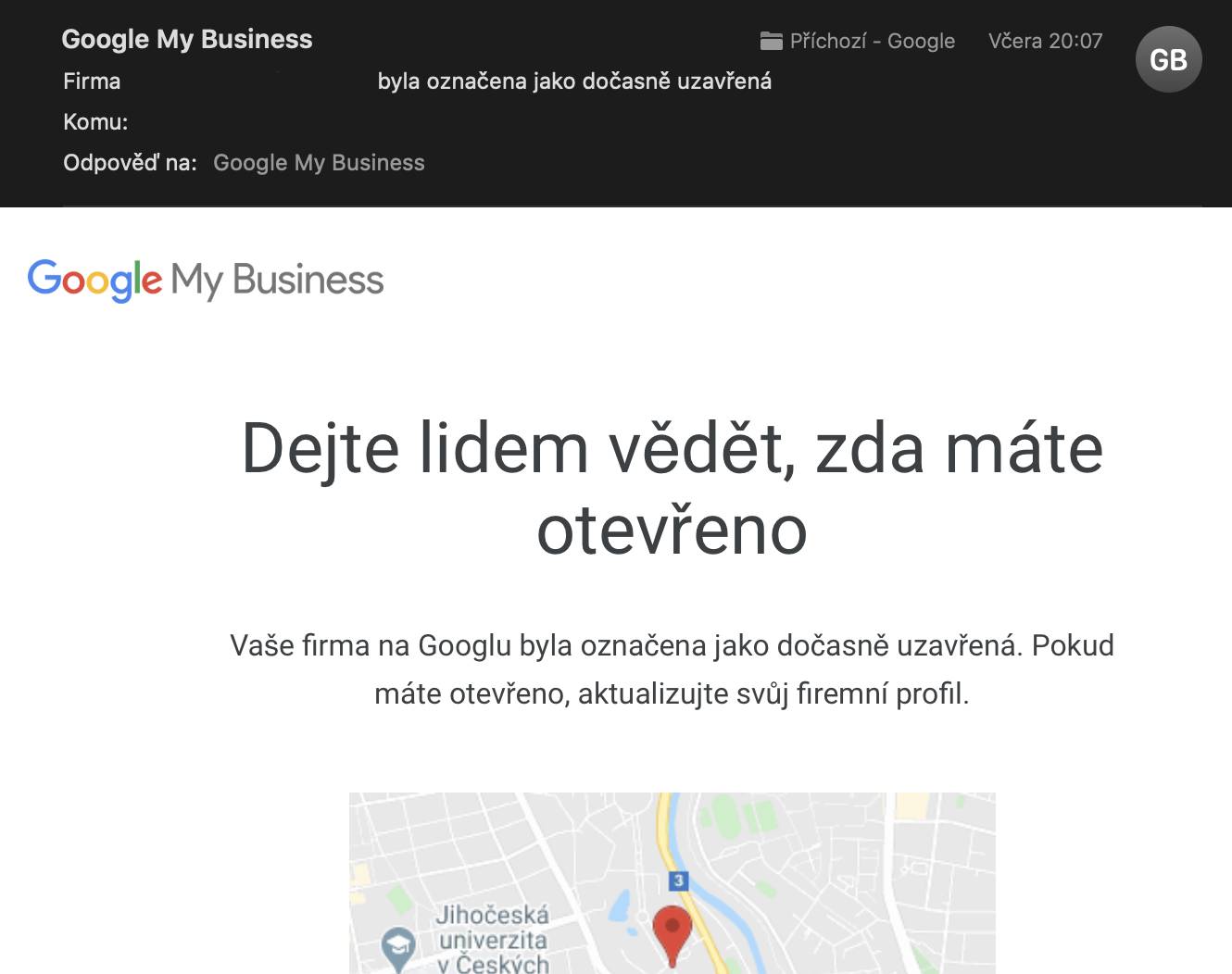
Task: Click the paragraph about aktualizujte svůj firemní profil
Action: click(673, 669)
